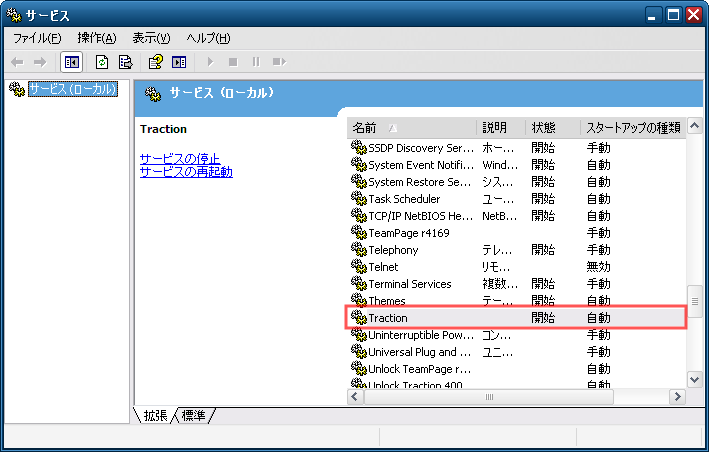The image size is (709, 452).
Task: Click the vertical scrollbar down arrow
Action: click(x=695, y=380)
